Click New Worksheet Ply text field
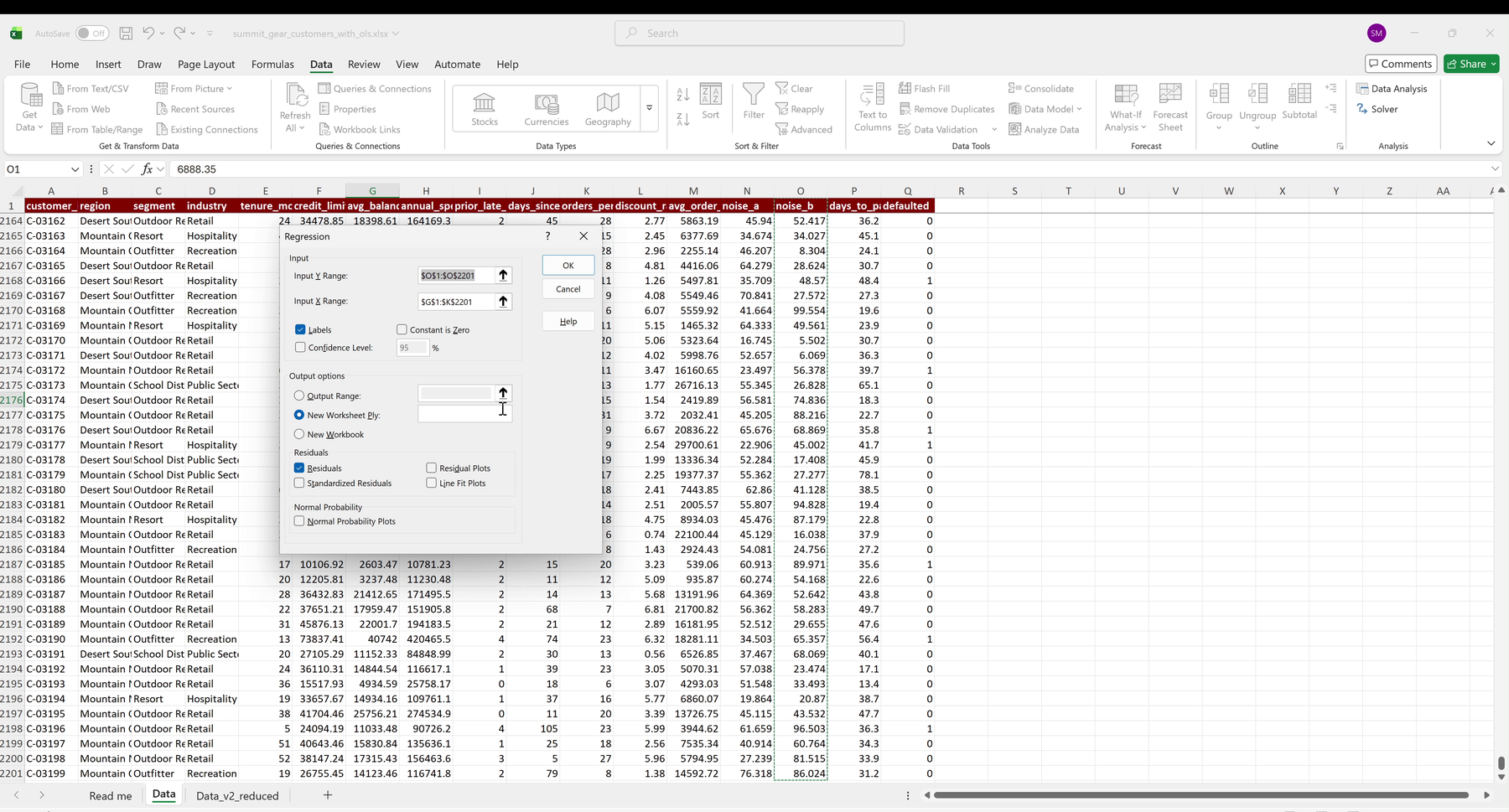Screen dimensions: 1509x812 pyautogui.click(x=464, y=414)
